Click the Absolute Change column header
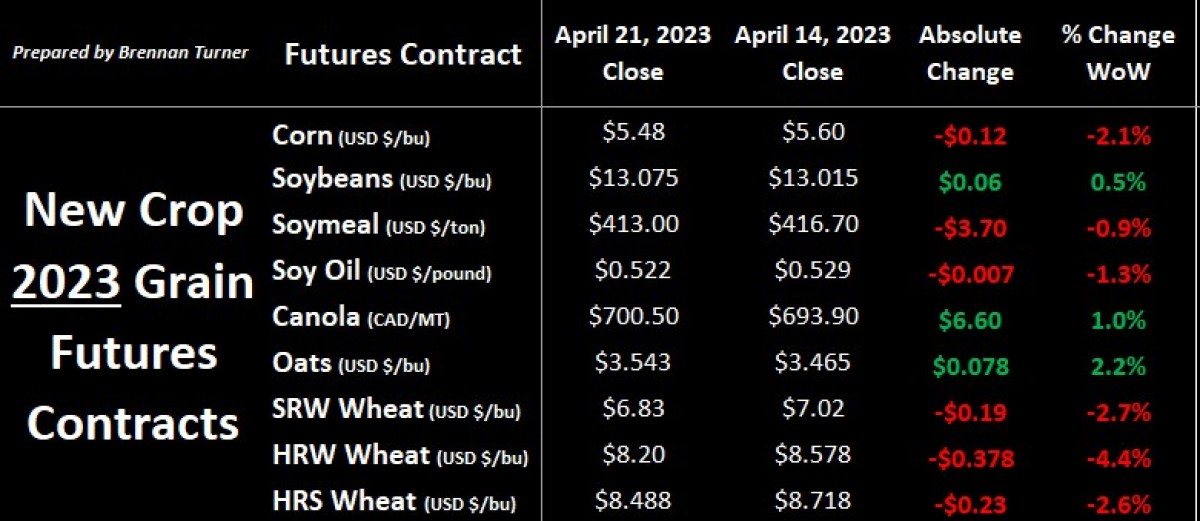The width and height of the screenshot is (1200, 521). [970, 53]
